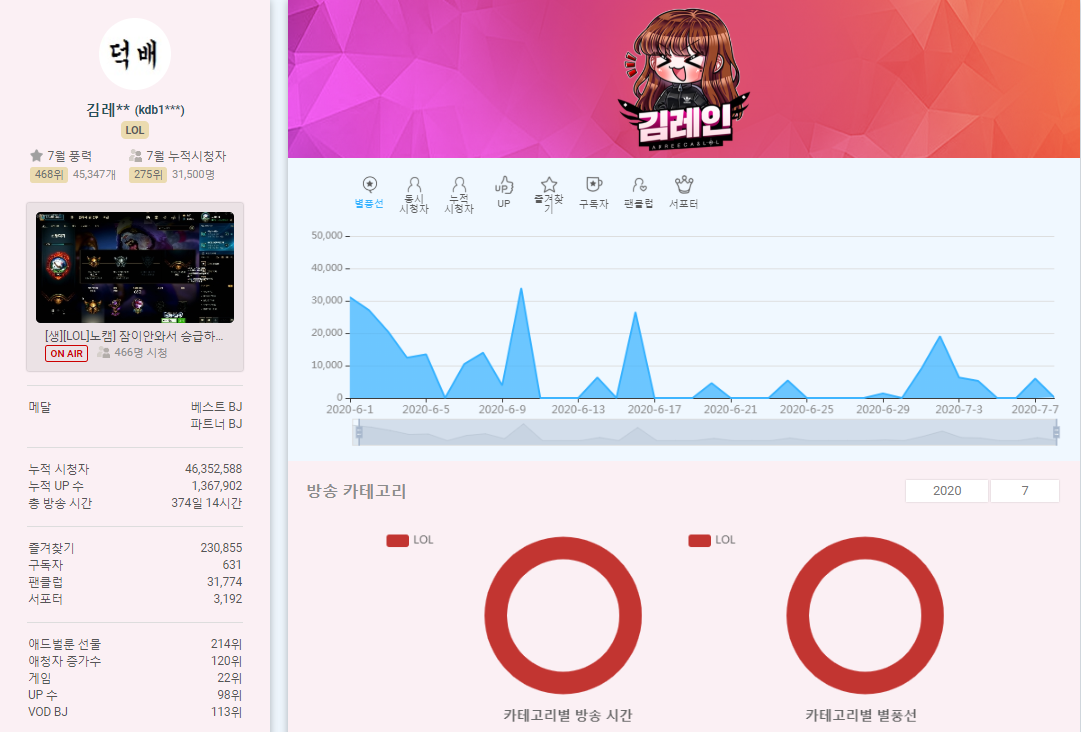Screen dimensions: 1081x732
Task: Toggle LOL legend for 카테고리별 별풍선
Action: click(x=712, y=540)
